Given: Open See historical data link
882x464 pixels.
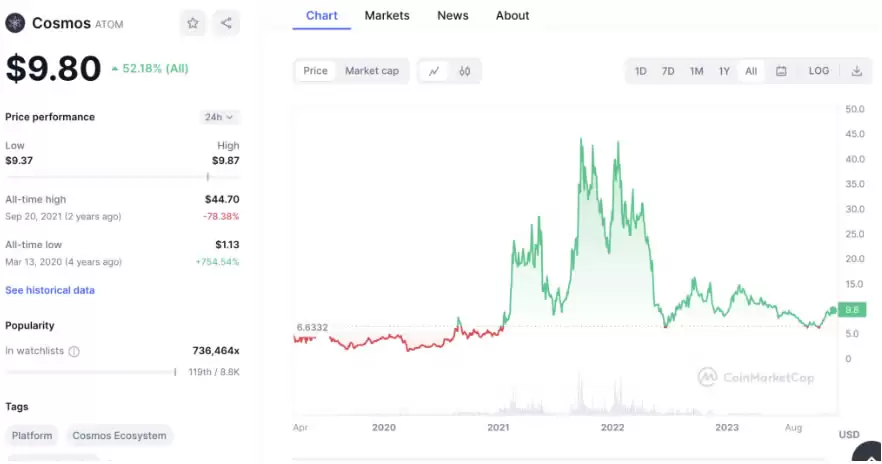Looking at the screenshot, I should coord(50,290).
